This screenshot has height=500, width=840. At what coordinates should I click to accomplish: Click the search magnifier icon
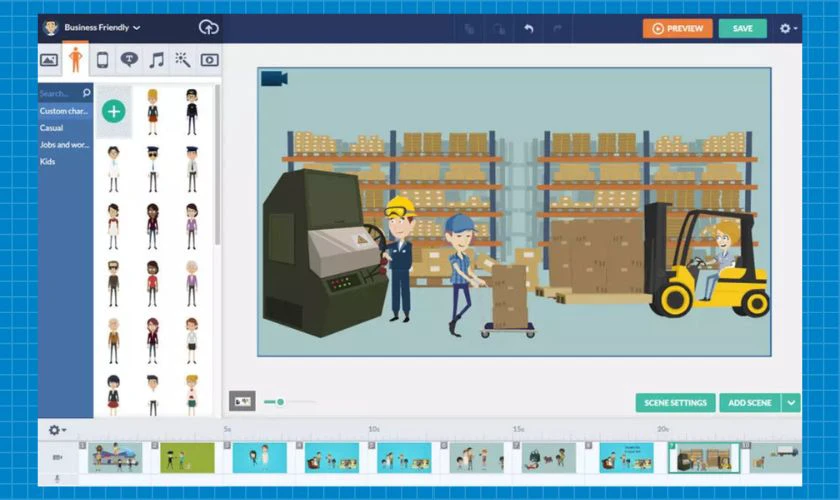[86, 93]
